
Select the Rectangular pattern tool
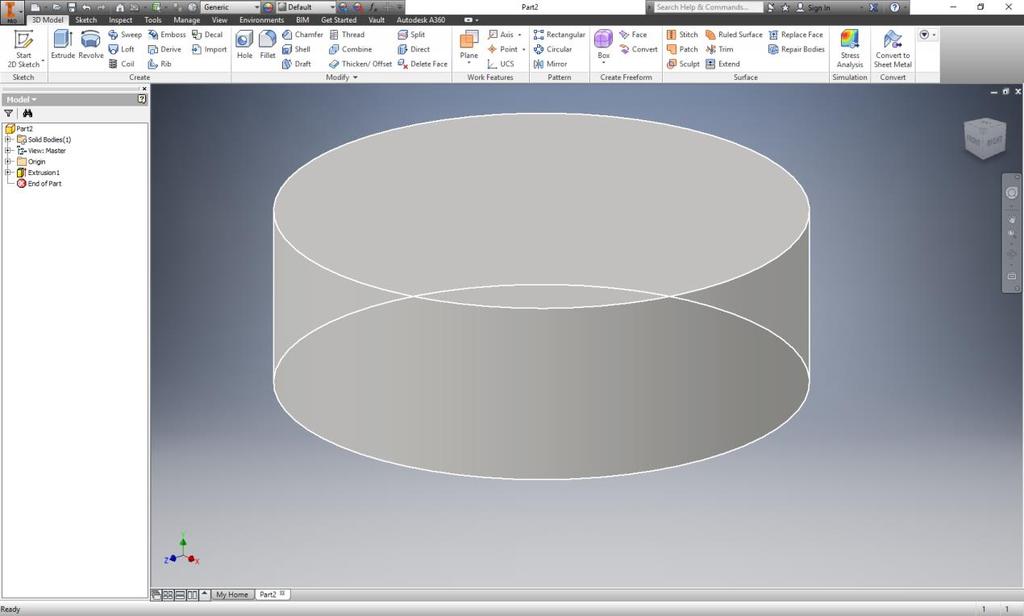point(559,35)
